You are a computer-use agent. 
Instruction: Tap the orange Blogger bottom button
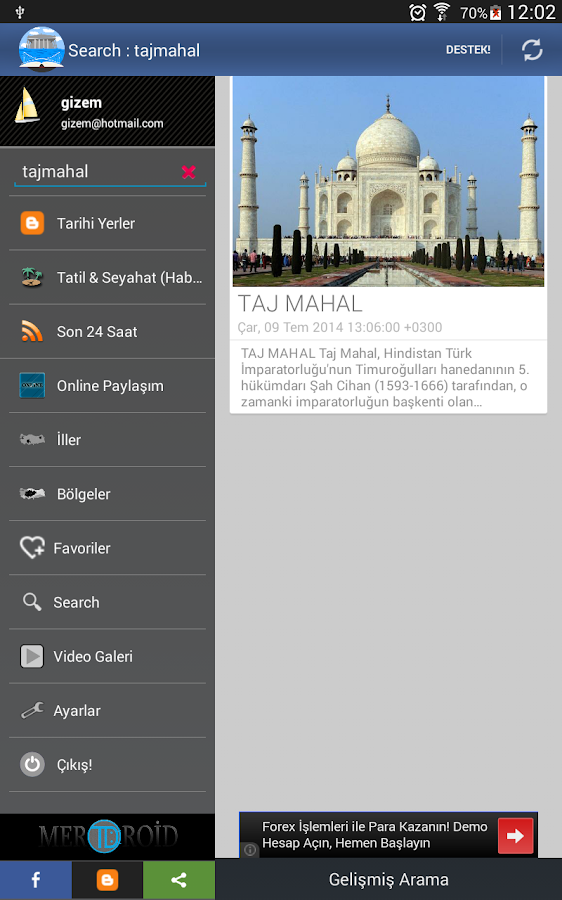click(x=107, y=880)
